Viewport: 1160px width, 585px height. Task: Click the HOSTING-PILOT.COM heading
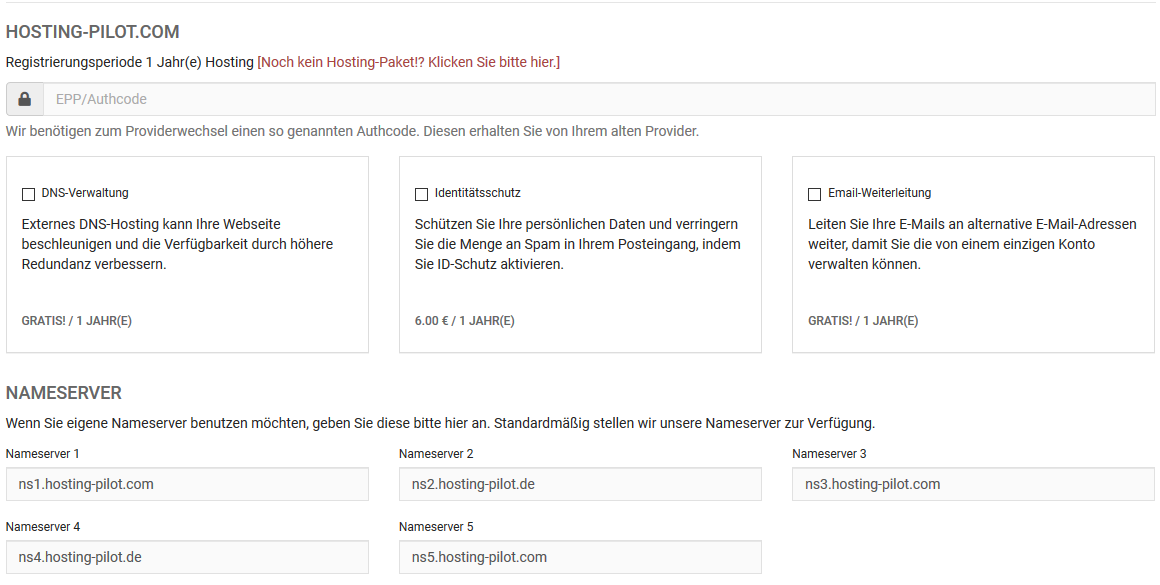[92, 32]
